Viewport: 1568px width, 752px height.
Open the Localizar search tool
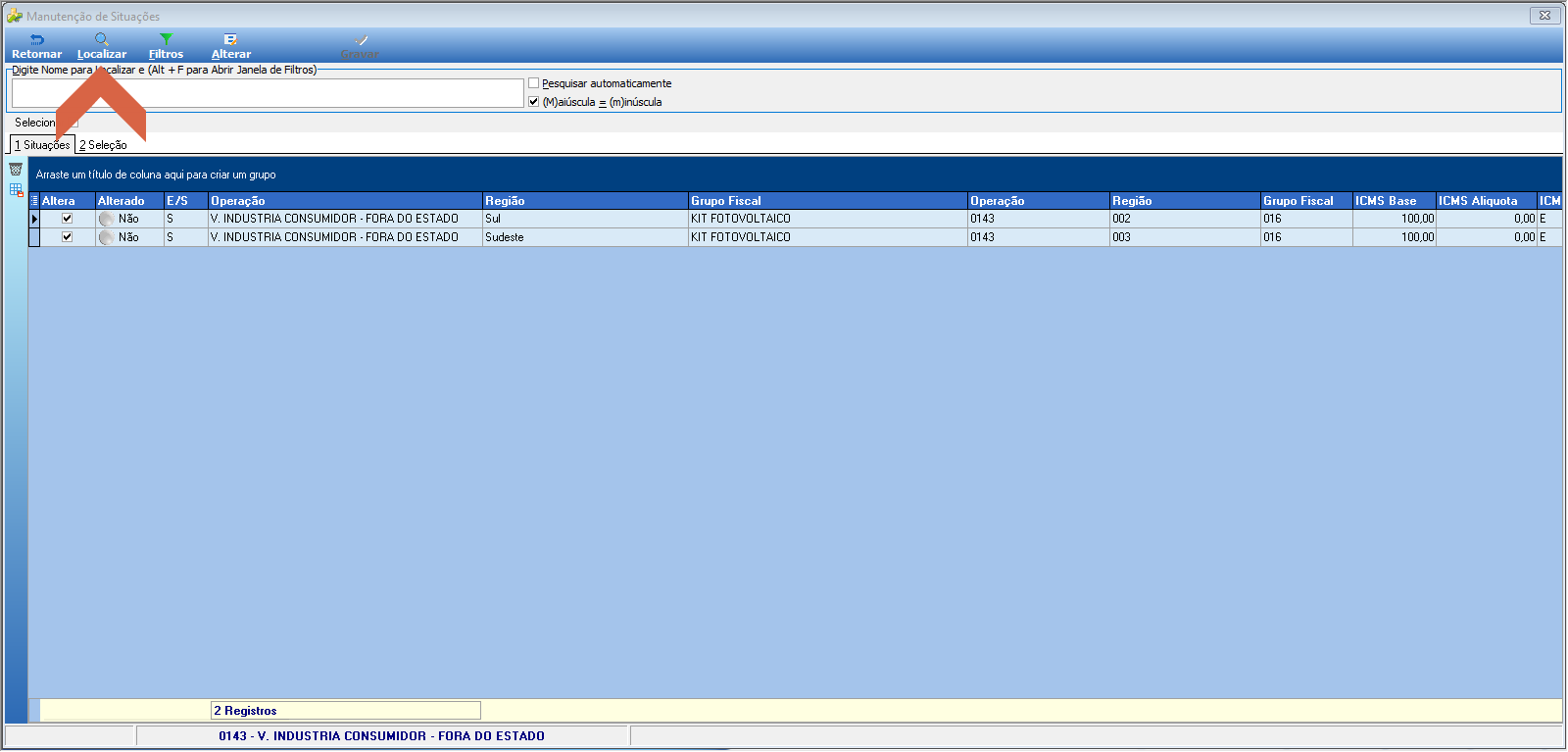(x=102, y=46)
